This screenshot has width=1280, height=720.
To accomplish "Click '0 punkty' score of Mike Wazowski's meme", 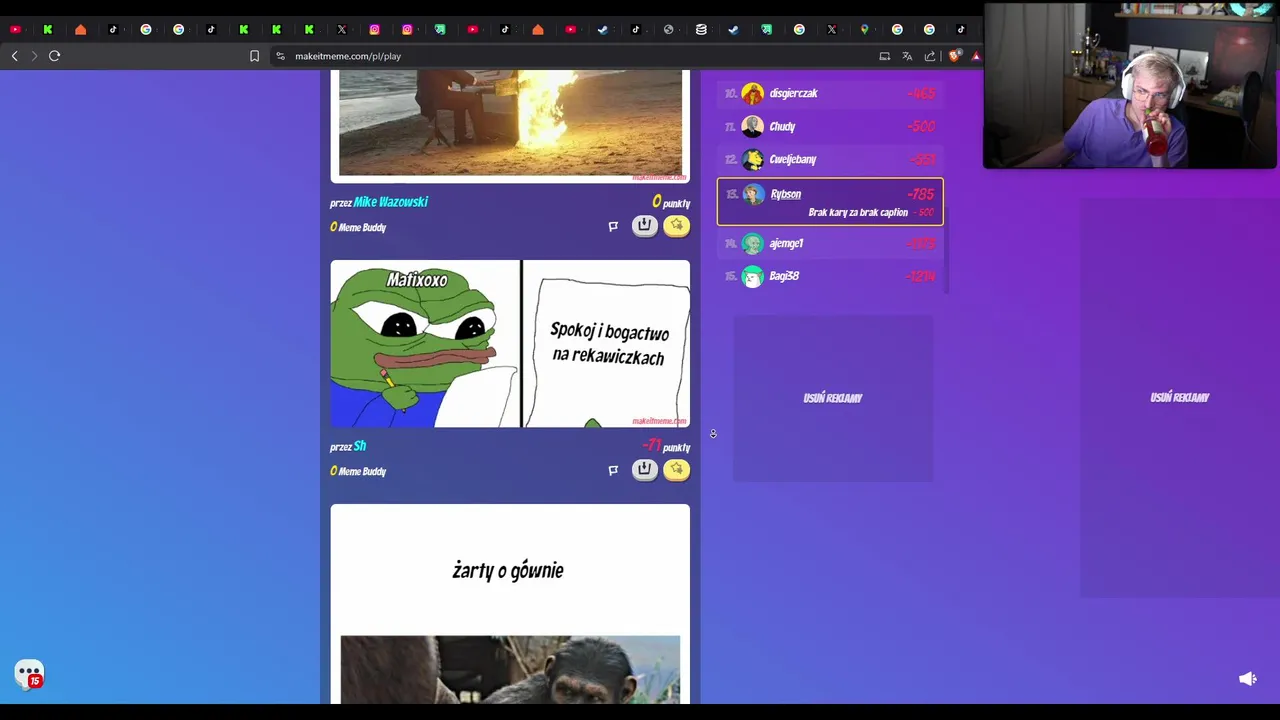I will click(x=671, y=202).
